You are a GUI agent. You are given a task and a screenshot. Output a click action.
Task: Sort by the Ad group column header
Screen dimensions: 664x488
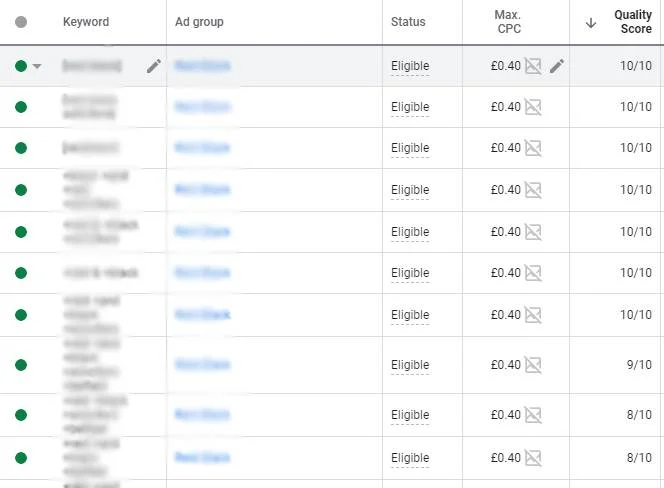(199, 22)
